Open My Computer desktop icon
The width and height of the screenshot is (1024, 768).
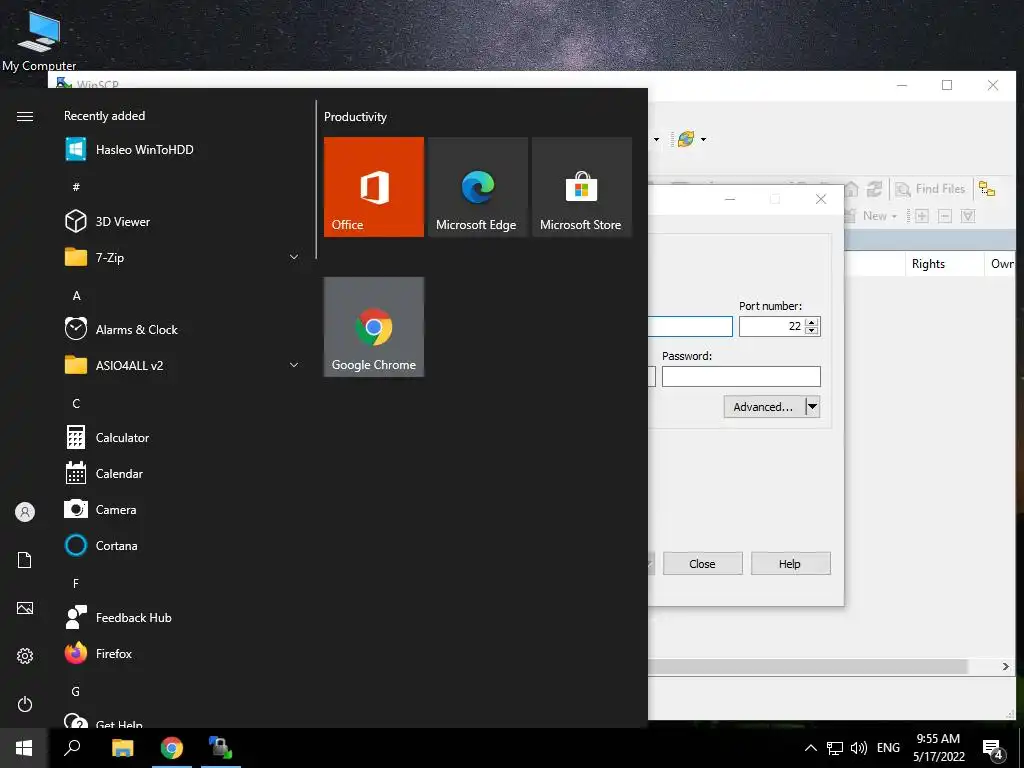(39, 41)
